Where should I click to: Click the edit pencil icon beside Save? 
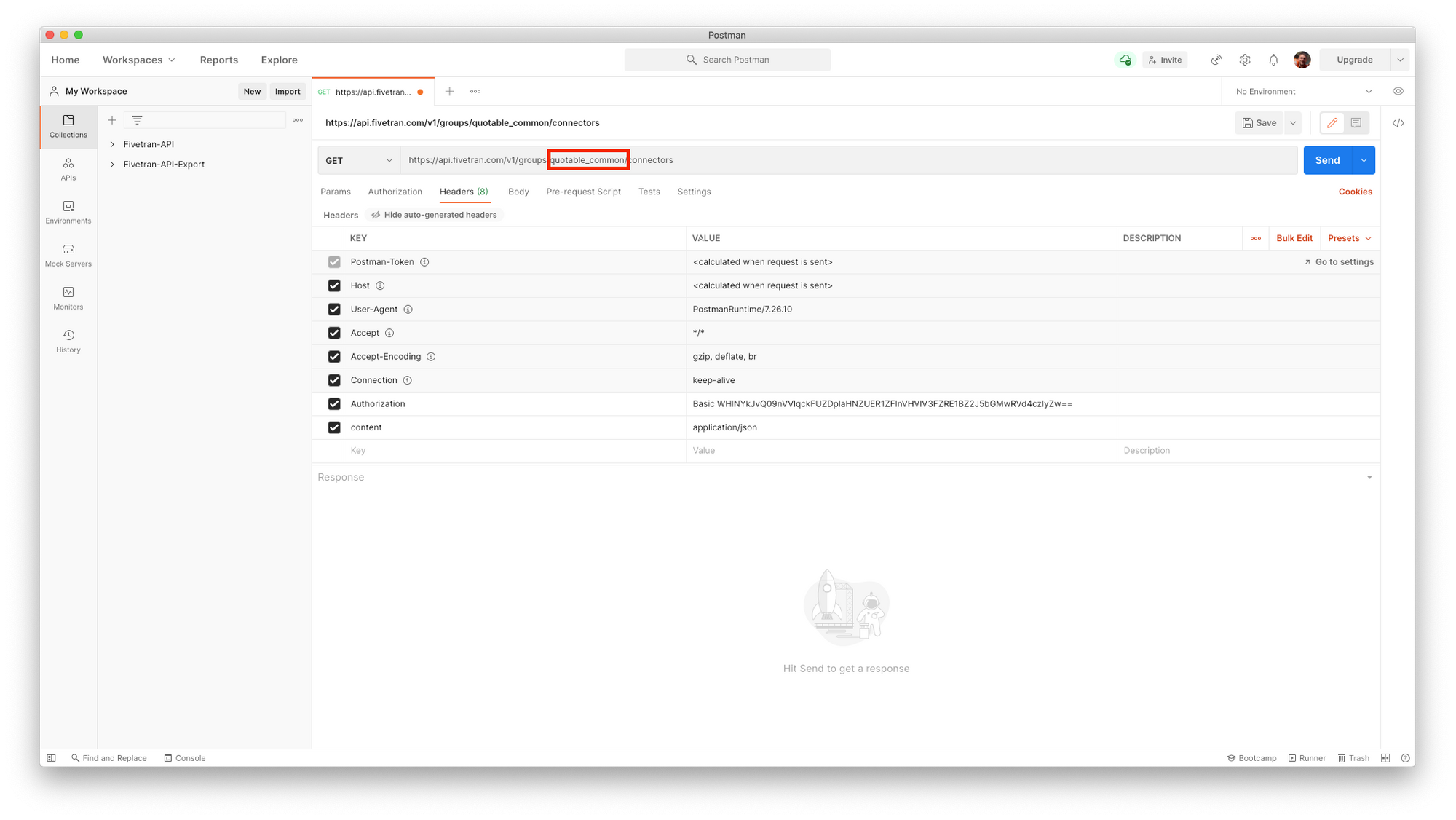point(1332,123)
